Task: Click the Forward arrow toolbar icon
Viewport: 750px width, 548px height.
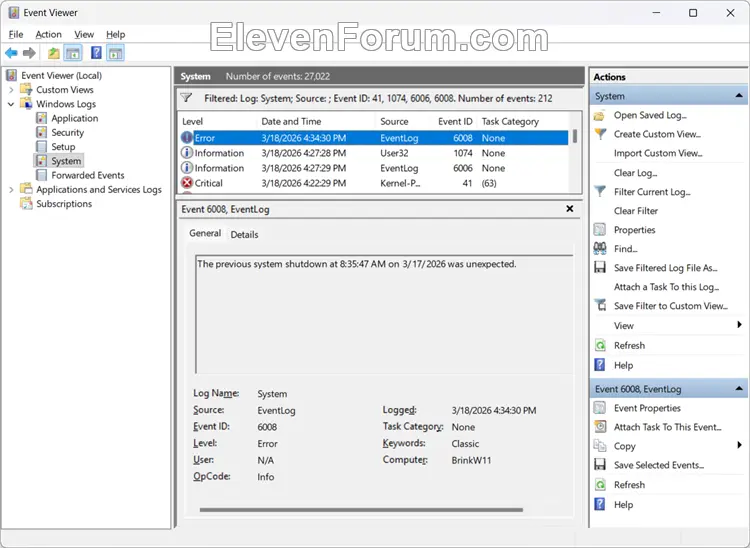Action: click(29, 53)
